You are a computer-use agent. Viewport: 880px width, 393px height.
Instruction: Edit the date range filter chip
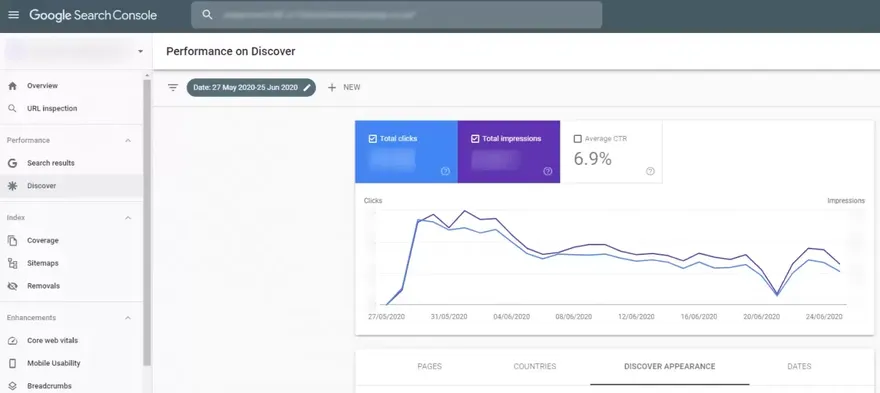(251, 88)
